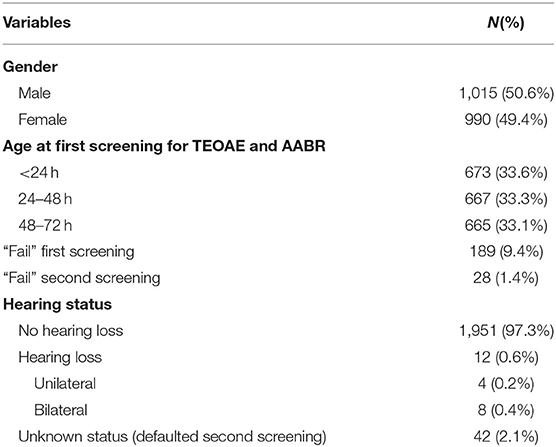Click the Variables column header
This screenshot has width=556, height=447.
(37, 22)
